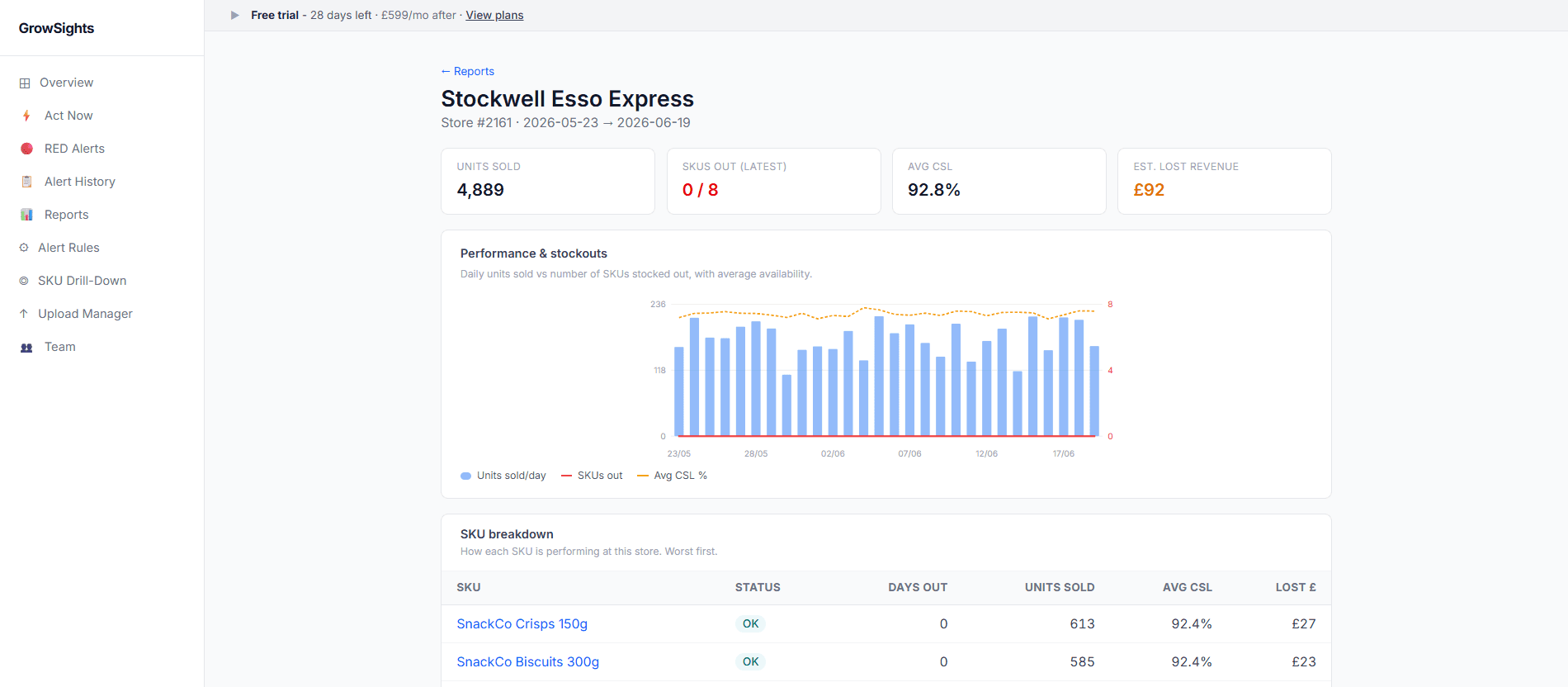This screenshot has height=687, width=1568.
Task: Go back via the Reports breadcrumb link
Action: click(x=468, y=71)
